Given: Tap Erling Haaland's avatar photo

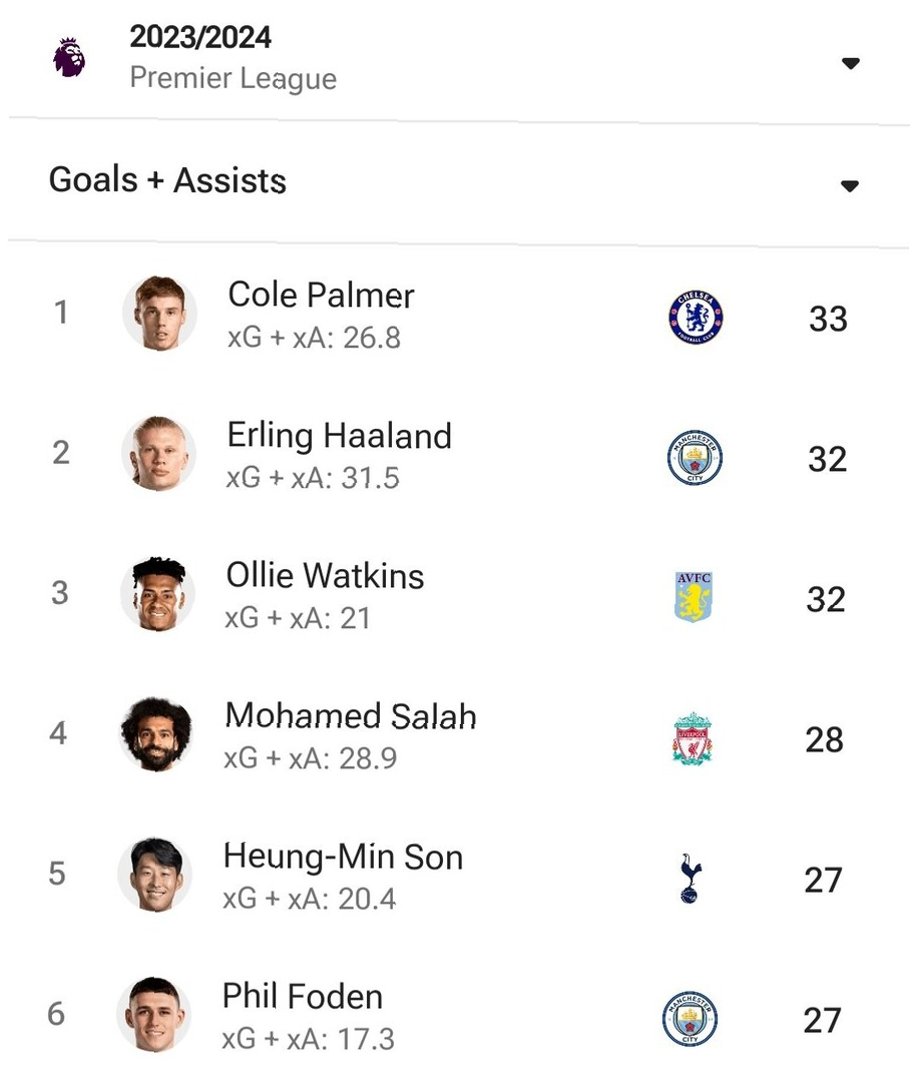Looking at the screenshot, I should pos(159,454).
